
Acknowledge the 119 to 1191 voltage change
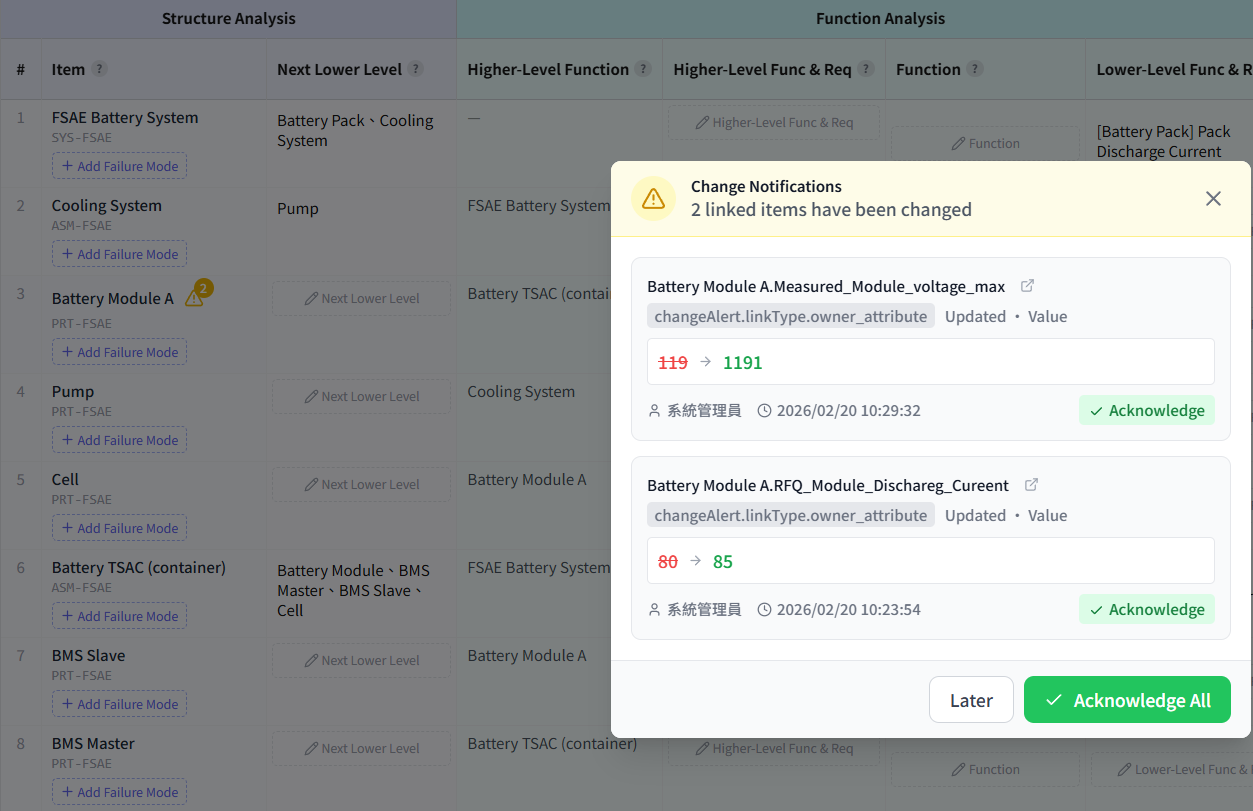click(x=1146, y=410)
